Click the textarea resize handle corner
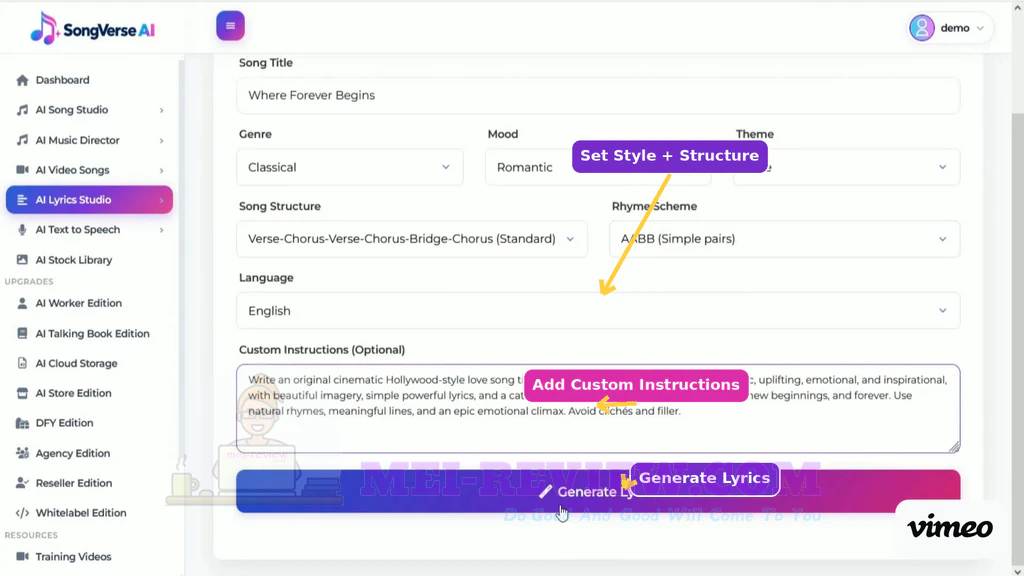Screen dimensions: 1024x576 [x=954, y=447]
